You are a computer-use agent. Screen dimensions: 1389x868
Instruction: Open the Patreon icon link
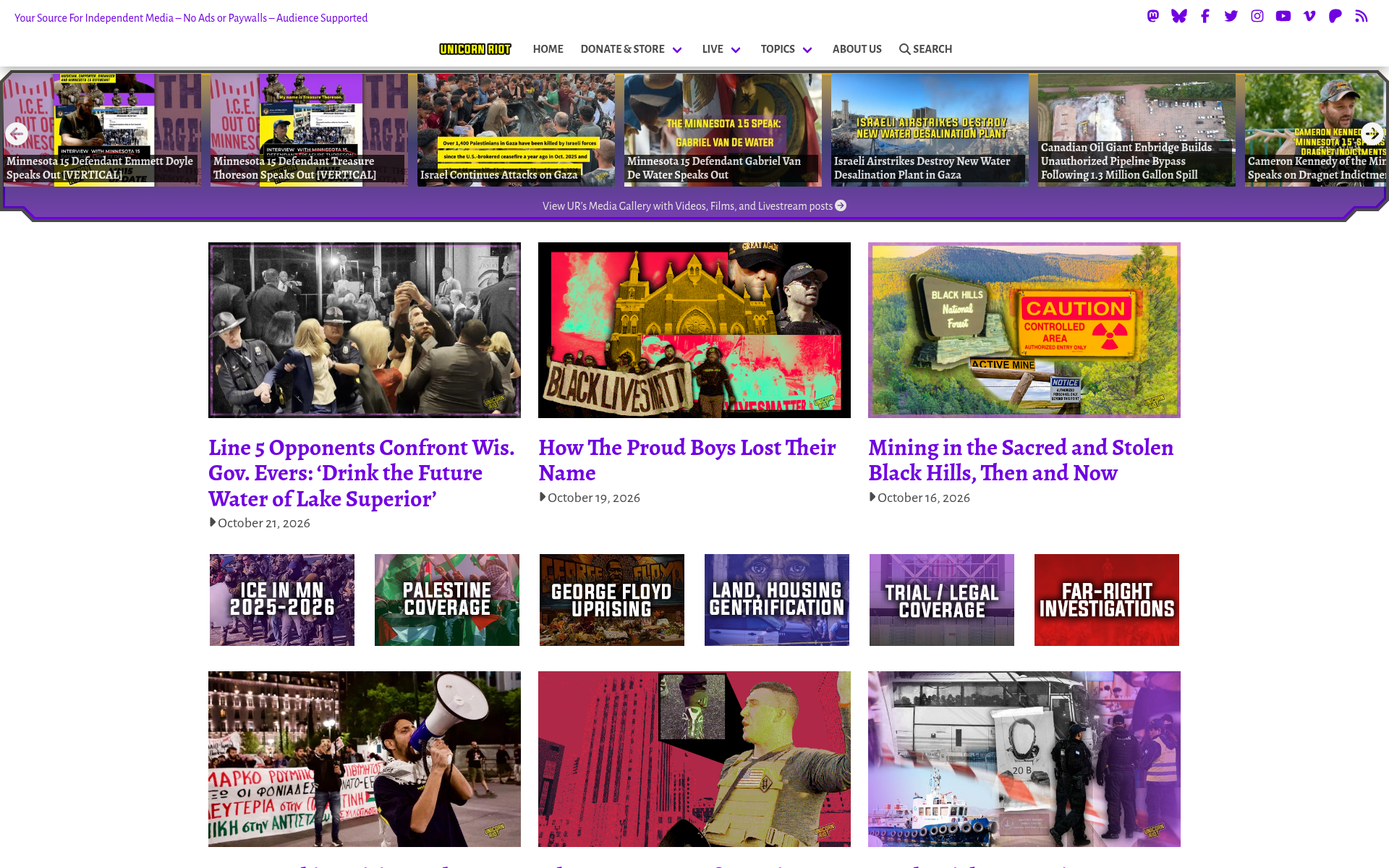pos(1335,16)
